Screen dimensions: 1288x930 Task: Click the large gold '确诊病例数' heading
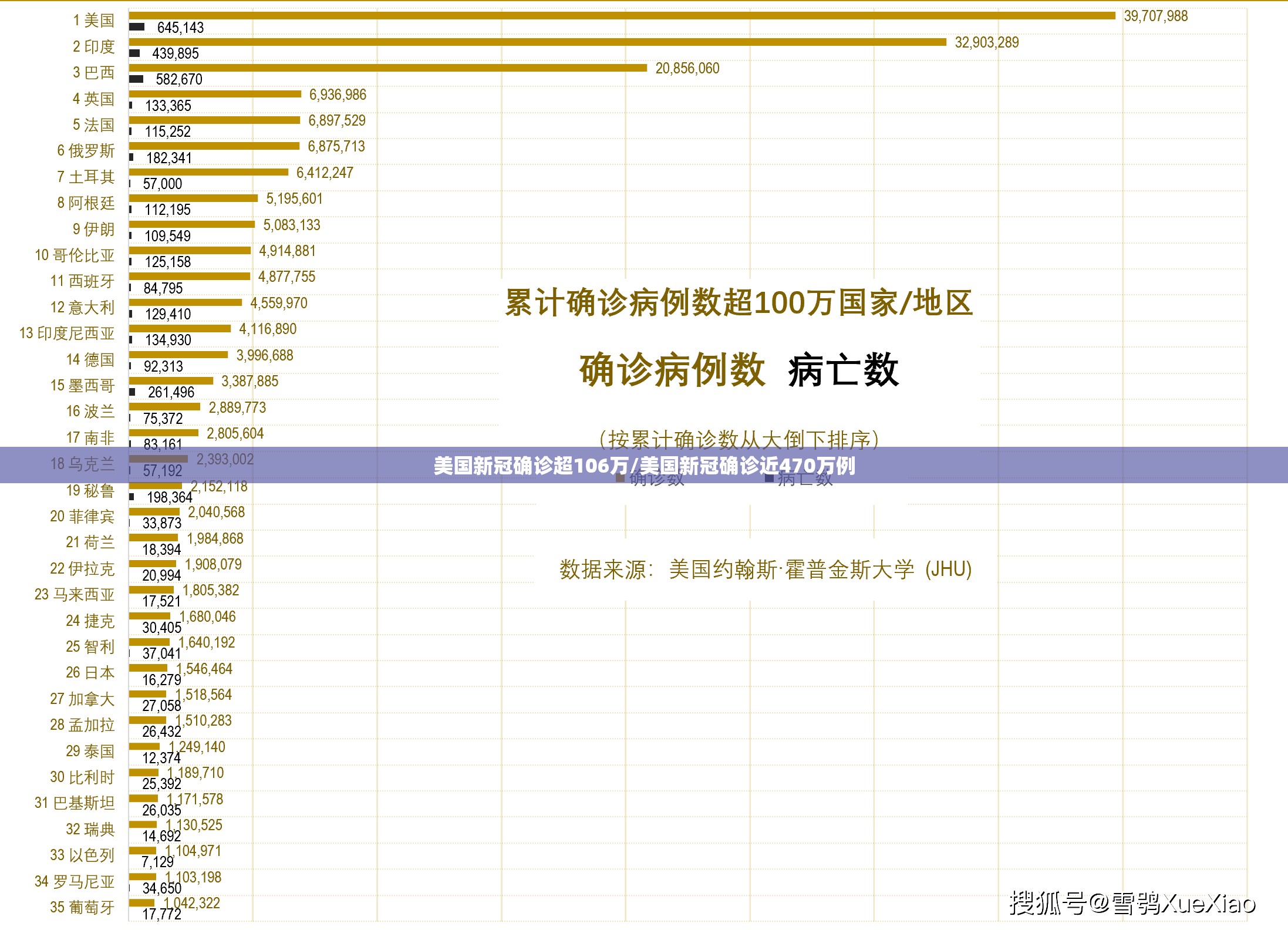[672, 369]
